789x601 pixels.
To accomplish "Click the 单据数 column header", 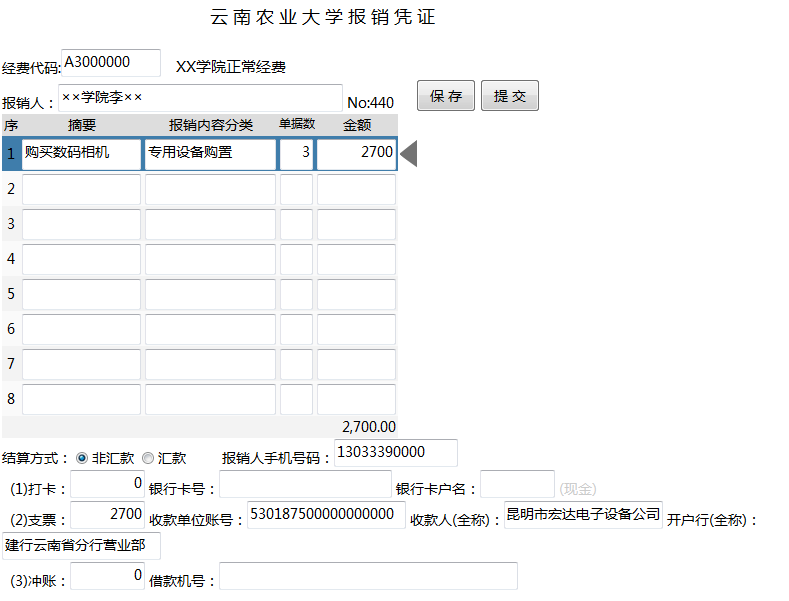I will point(297,124).
